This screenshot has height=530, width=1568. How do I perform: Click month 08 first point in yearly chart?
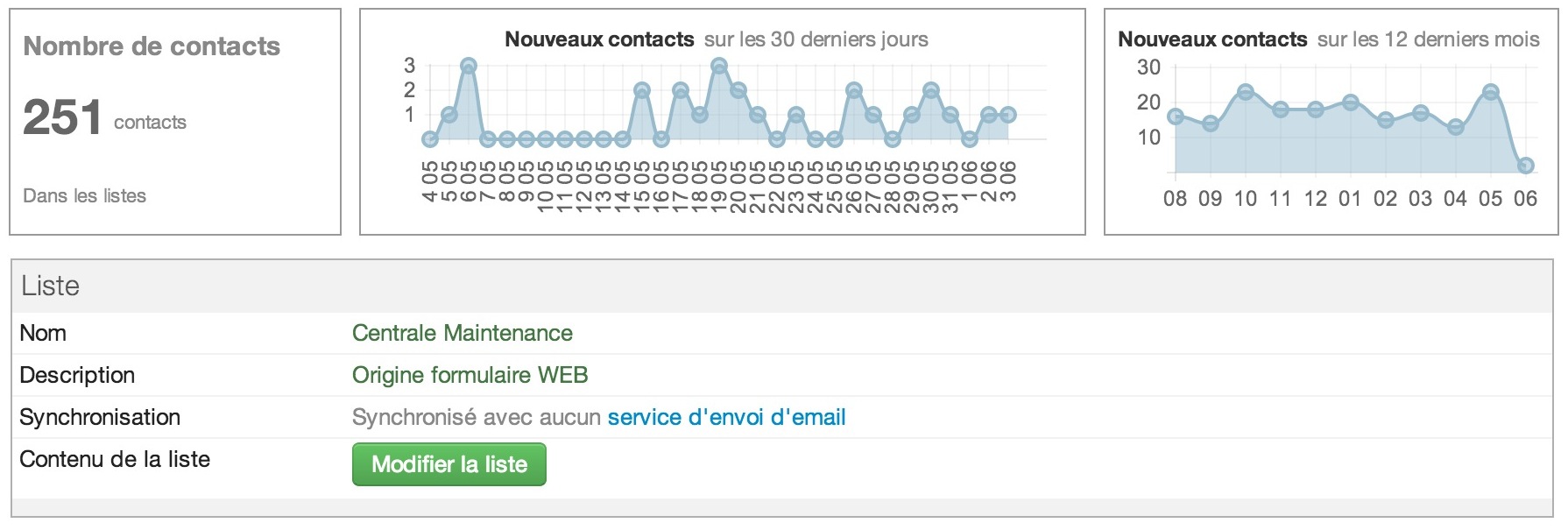1176,117
